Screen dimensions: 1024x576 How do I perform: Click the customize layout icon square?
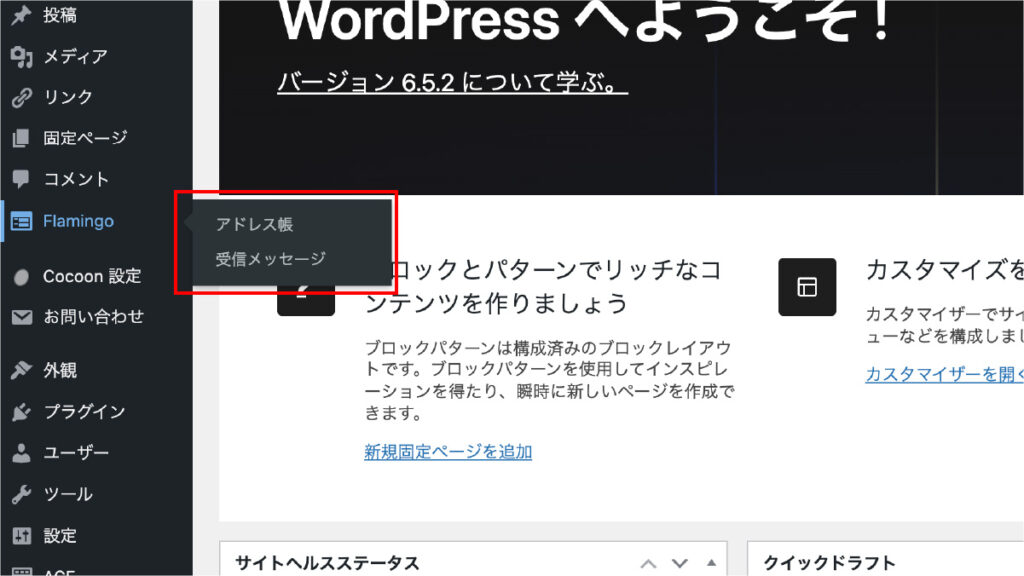point(807,288)
